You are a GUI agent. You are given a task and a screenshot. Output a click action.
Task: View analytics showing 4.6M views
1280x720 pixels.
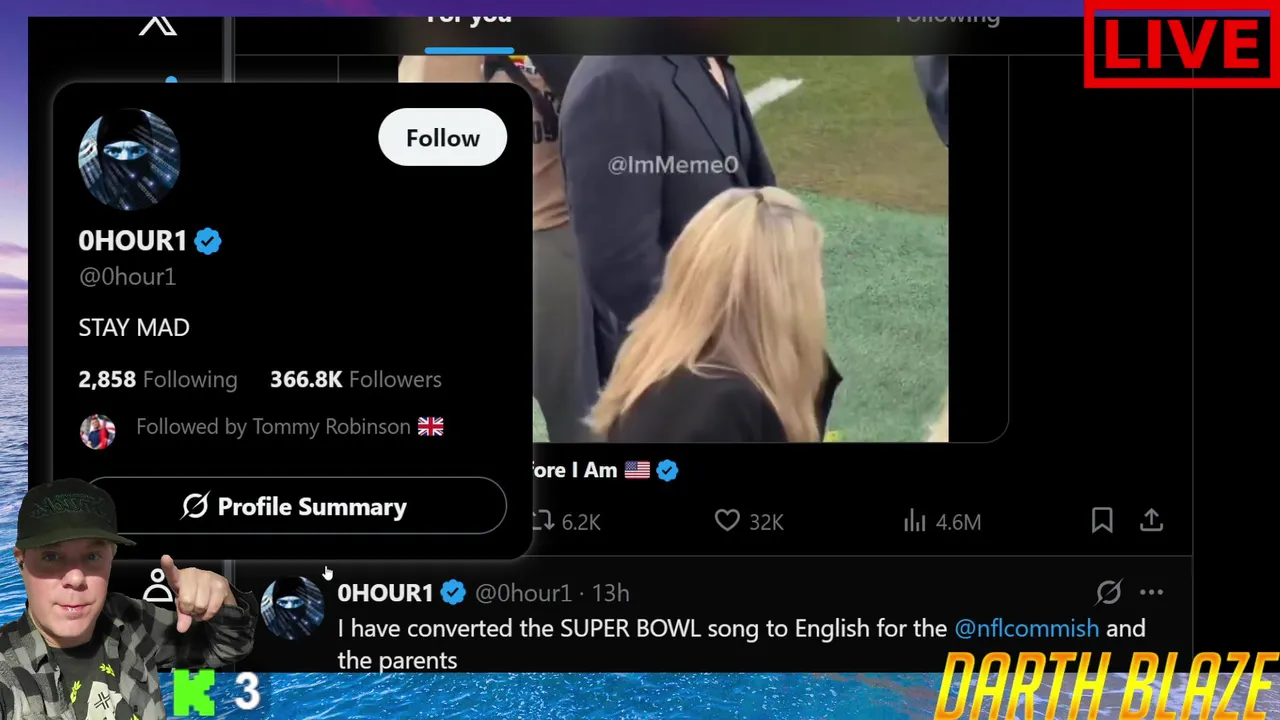click(942, 521)
